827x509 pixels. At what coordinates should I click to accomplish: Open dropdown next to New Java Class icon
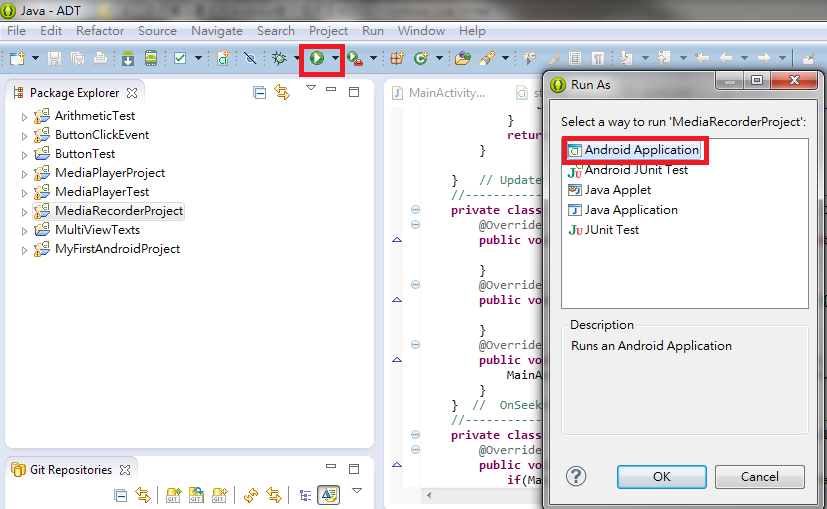pos(439,58)
